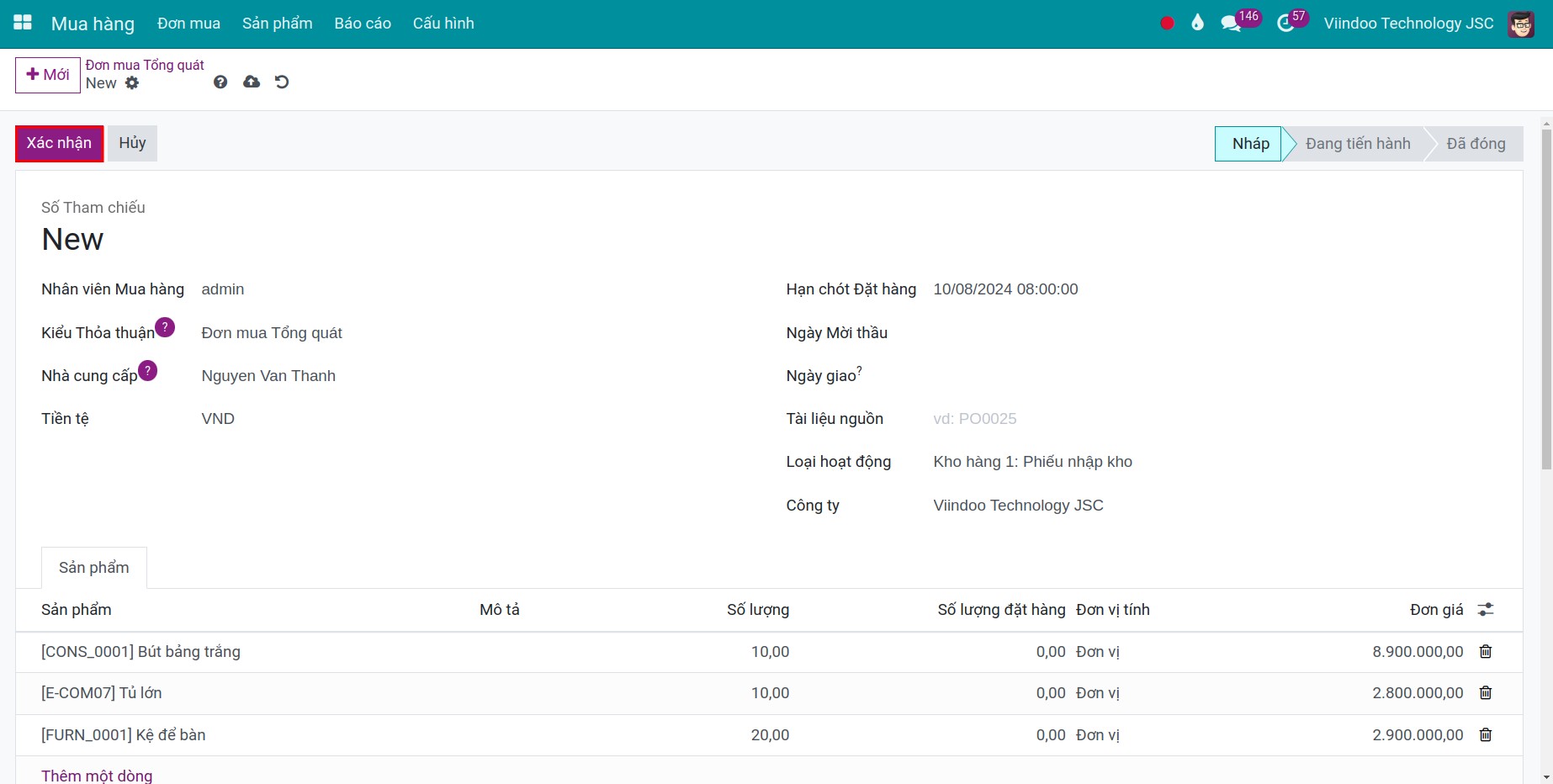The height and width of the screenshot is (784, 1553).
Task: Discard changes with the undo icon
Action: point(282,82)
